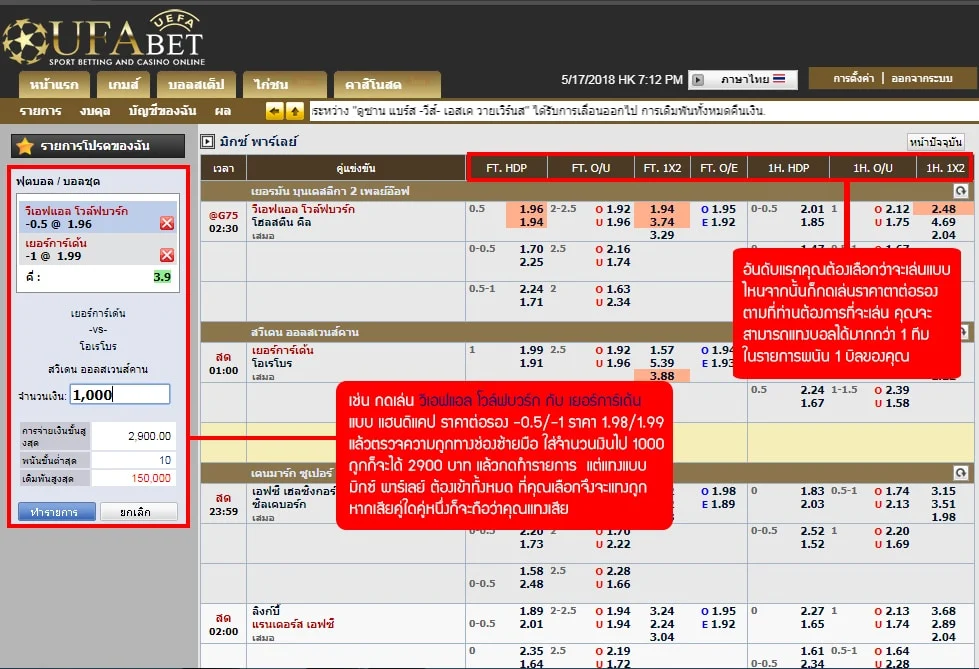
Task: Click the FT. O/U column header
Action: click(x=591, y=168)
